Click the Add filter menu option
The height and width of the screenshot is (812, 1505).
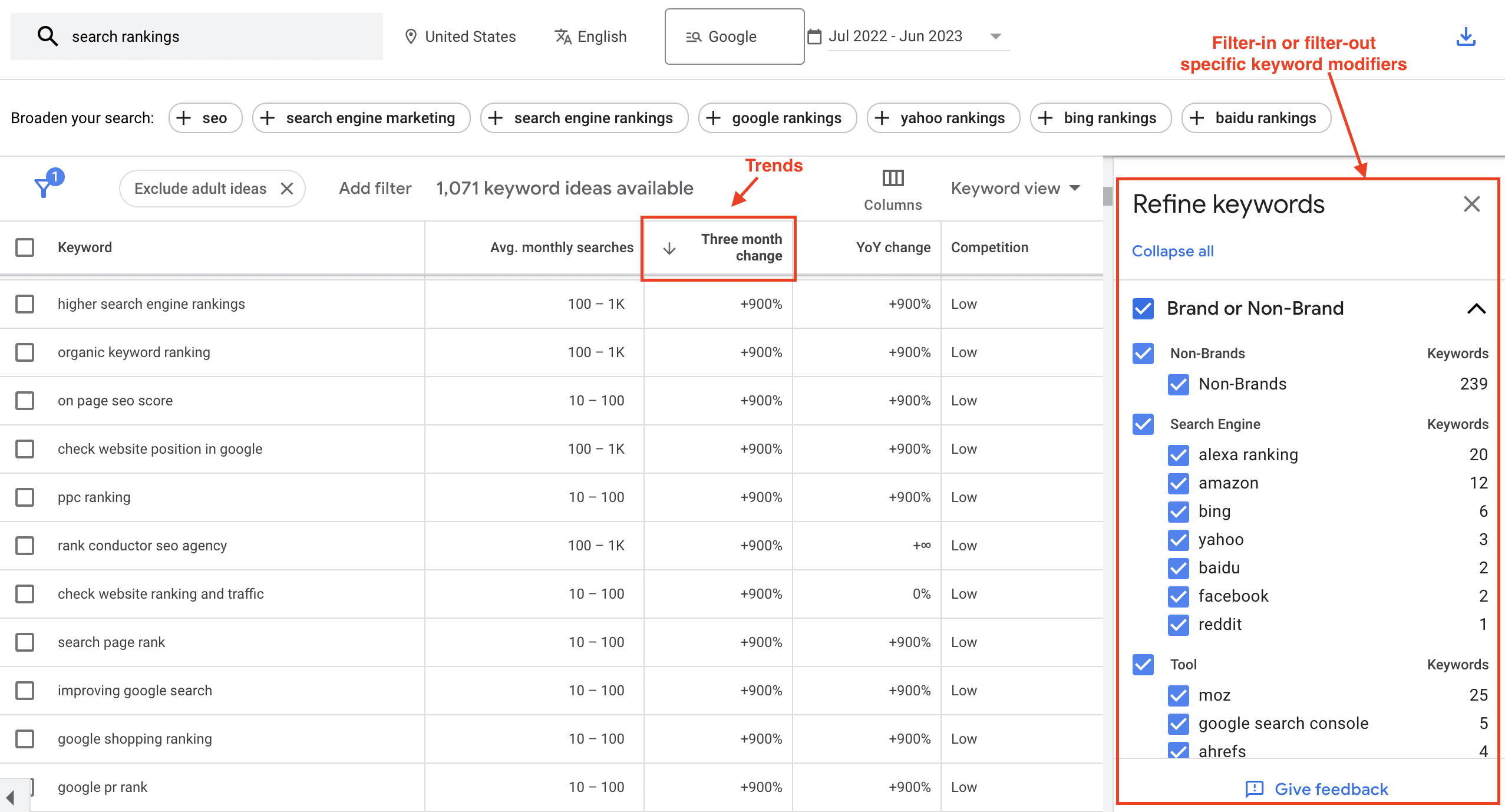[x=374, y=187]
